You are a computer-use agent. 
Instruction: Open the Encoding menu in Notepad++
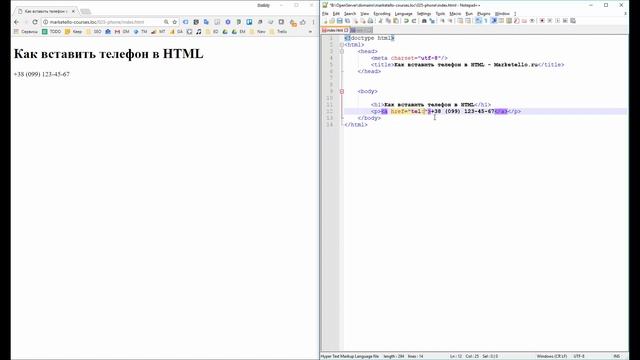(x=382, y=14)
